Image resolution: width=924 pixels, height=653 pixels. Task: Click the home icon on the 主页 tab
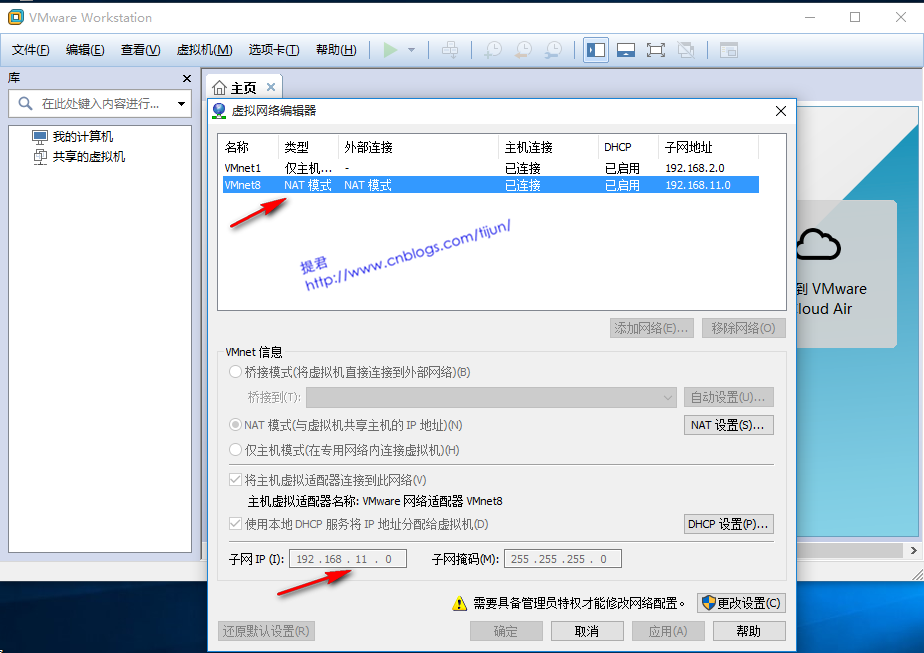[219, 88]
